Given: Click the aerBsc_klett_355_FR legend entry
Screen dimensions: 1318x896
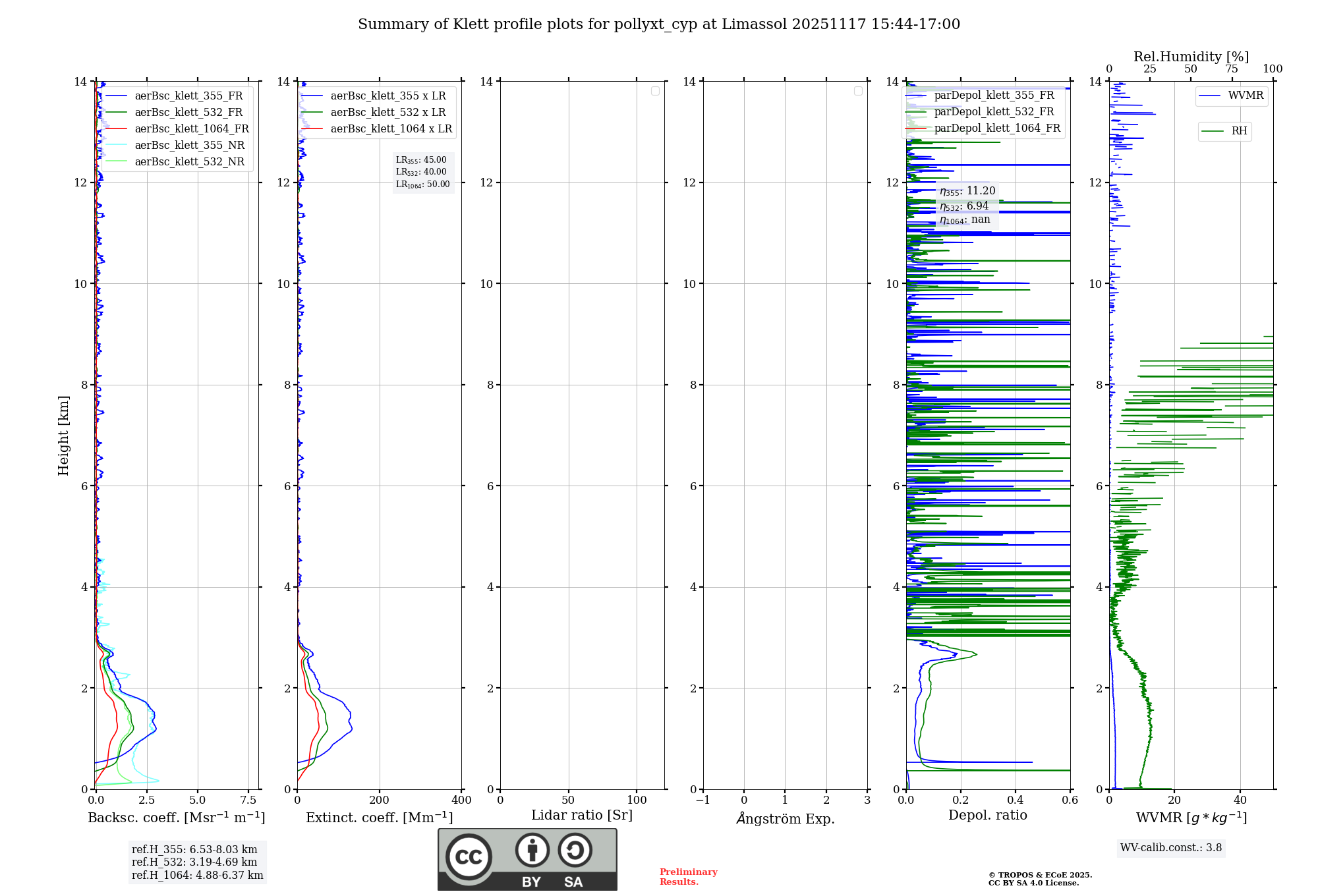Looking at the screenshot, I should point(188,96).
